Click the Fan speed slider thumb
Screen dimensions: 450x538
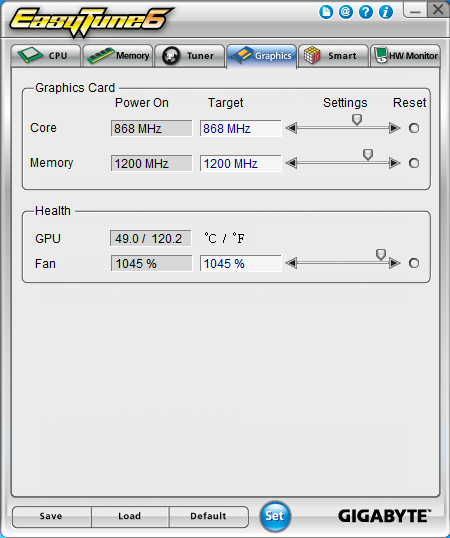381,255
